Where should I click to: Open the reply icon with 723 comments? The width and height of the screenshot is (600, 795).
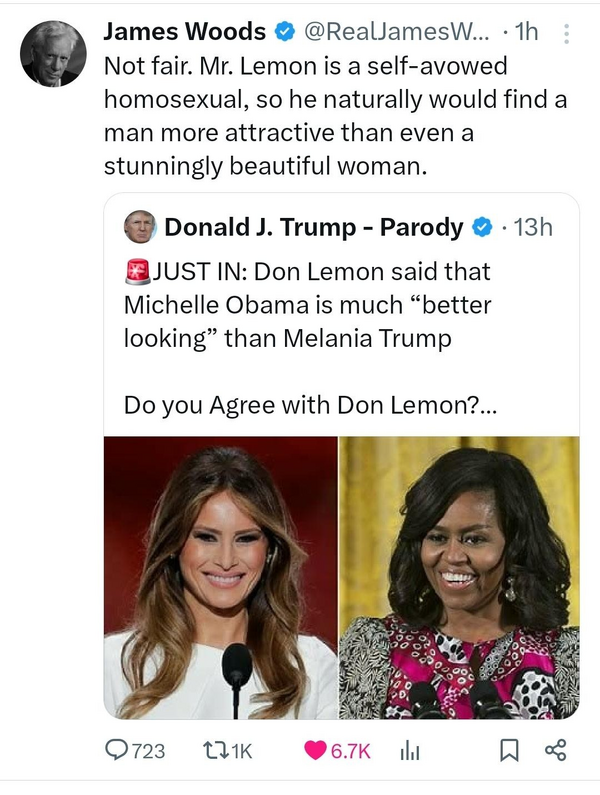[x=118, y=750]
